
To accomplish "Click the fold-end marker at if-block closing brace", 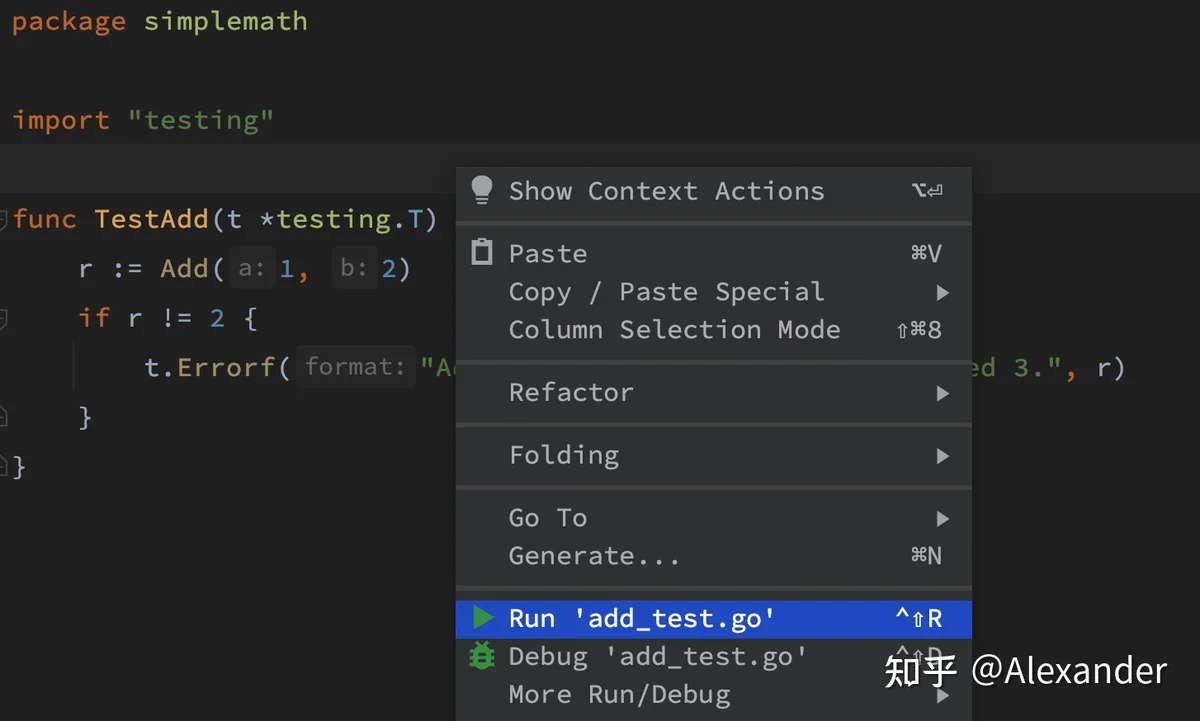I will (3, 416).
